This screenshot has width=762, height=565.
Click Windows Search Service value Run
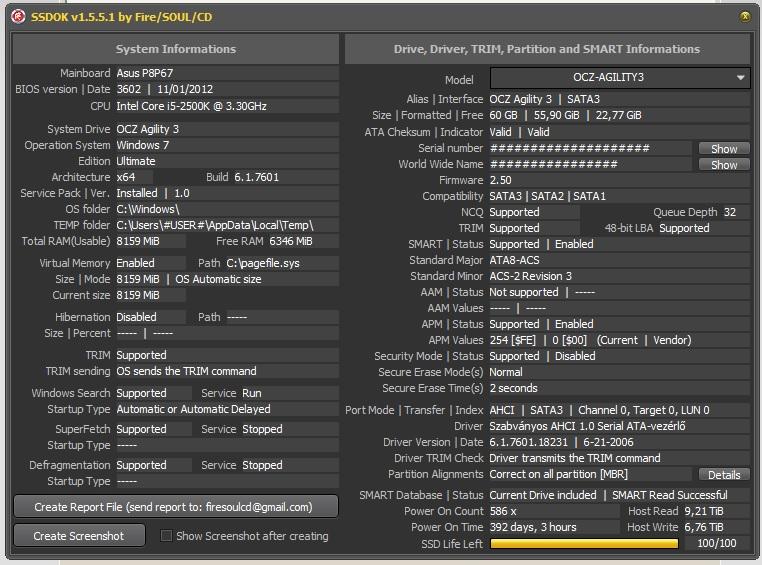[252, 393]
